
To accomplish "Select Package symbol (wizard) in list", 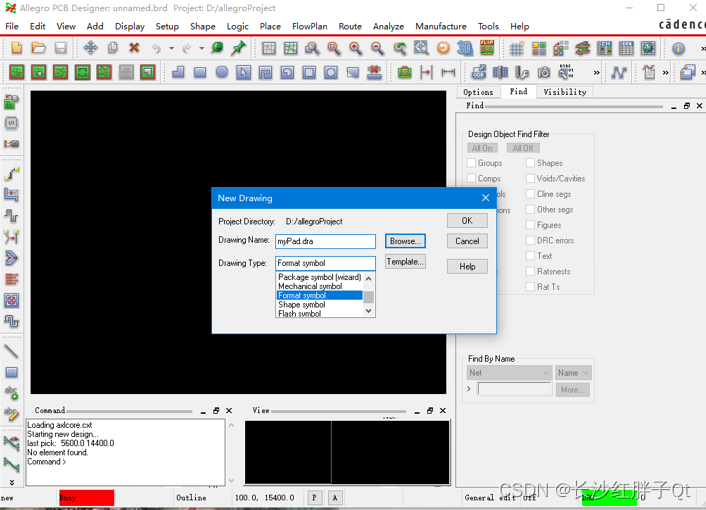I will click(319, 277).
